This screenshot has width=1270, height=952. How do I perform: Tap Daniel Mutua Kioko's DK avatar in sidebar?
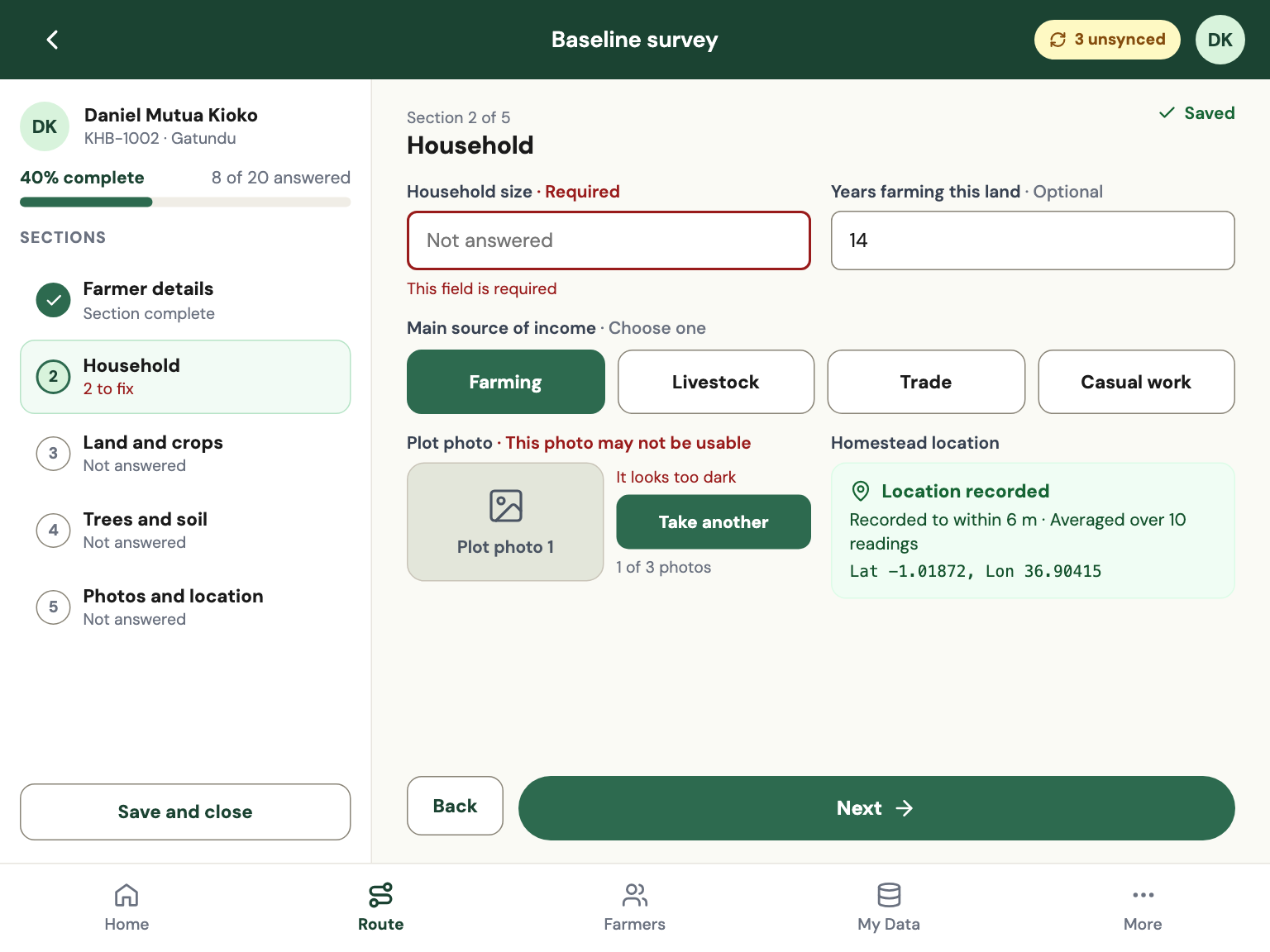pyautogui.click(x=45, y=126)
